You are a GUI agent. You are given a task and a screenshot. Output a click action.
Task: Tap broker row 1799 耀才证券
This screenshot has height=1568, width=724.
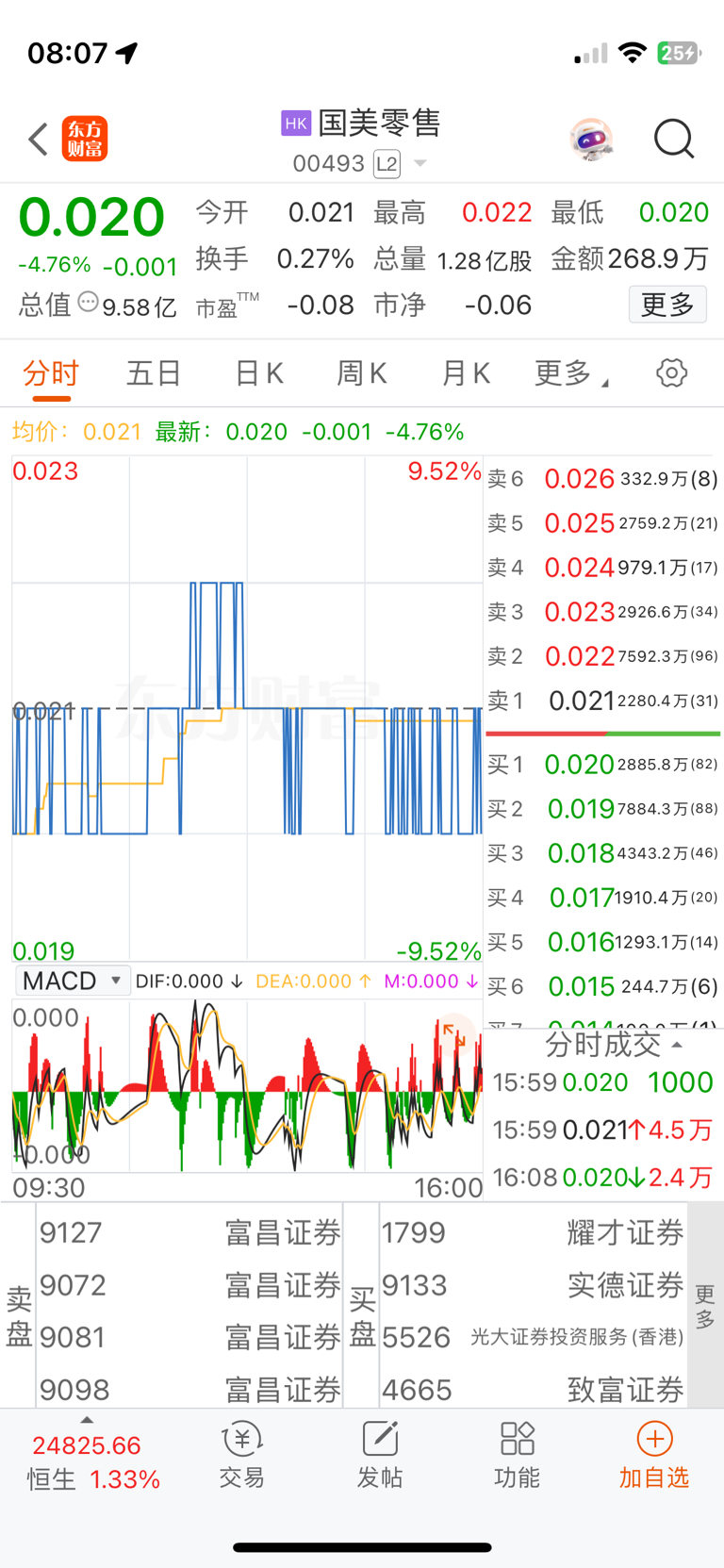[533, 1232]
